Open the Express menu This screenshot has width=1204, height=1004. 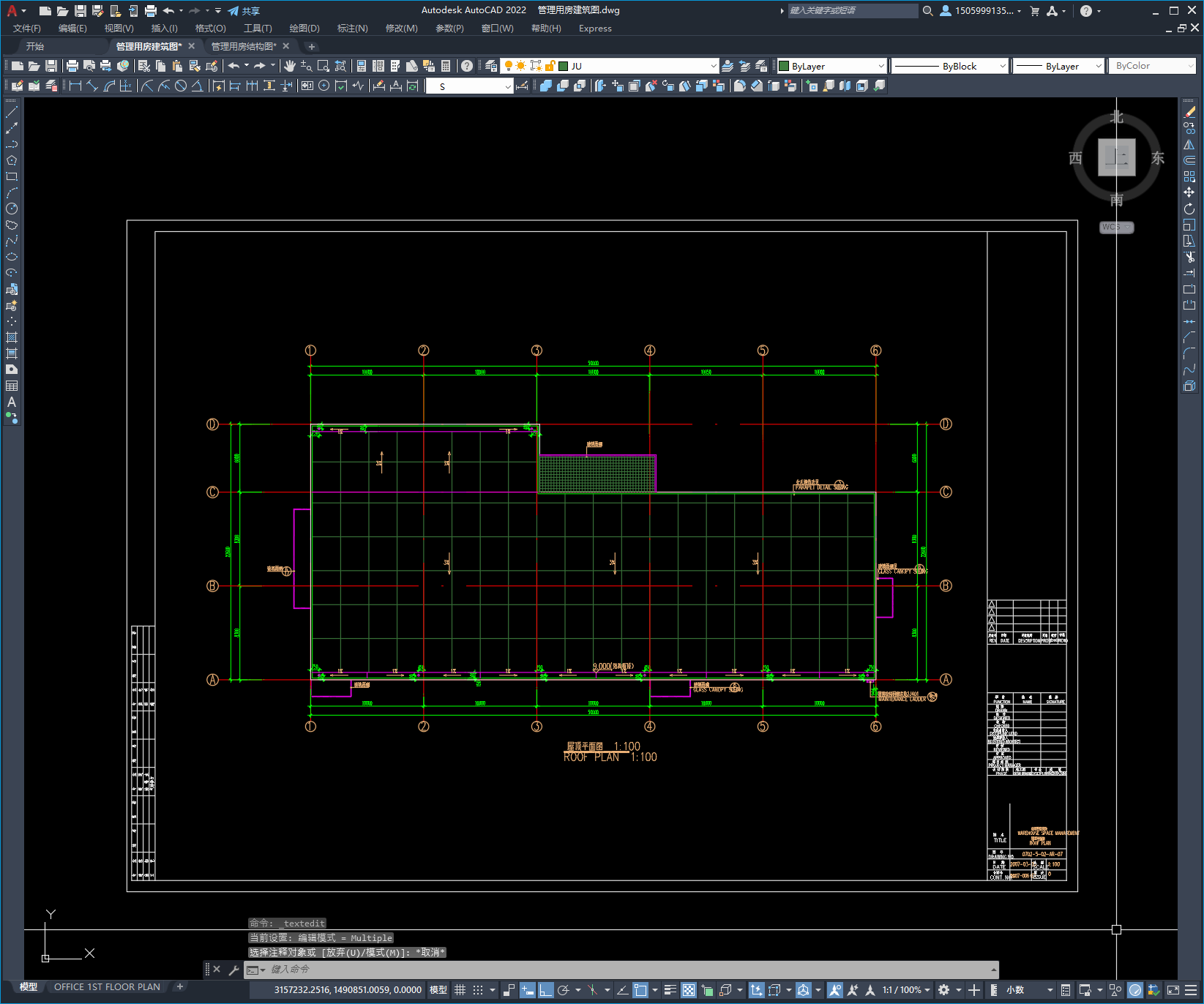click(595, 29)
